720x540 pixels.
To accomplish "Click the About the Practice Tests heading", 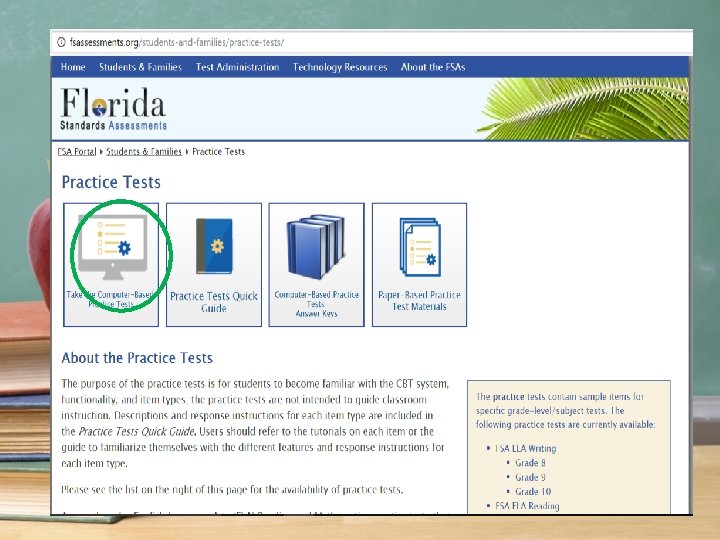I will click(x=137, y=358).
